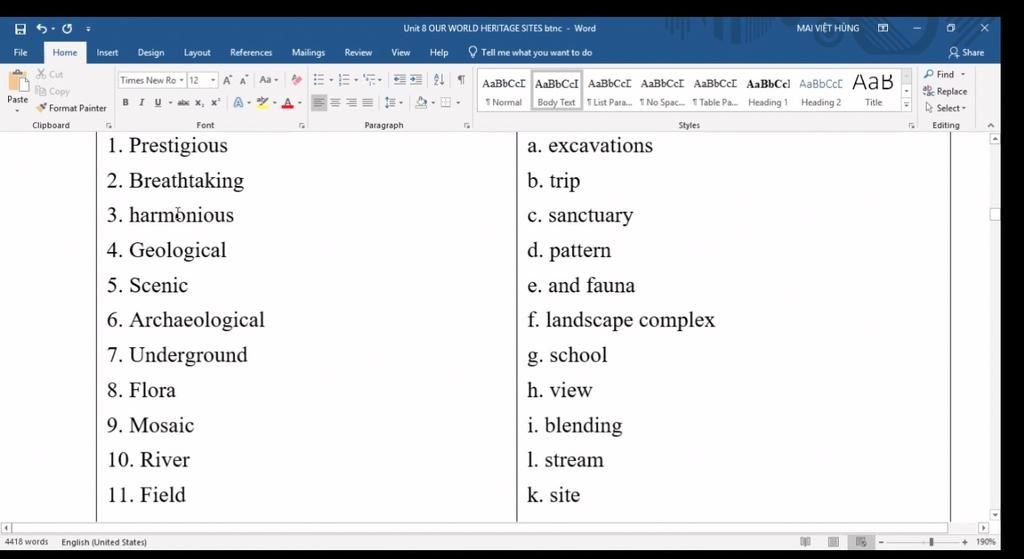The height and width of the screenshot is (559, 1024).
Task: Increase the paragraph indent
Action: point(416,80)
